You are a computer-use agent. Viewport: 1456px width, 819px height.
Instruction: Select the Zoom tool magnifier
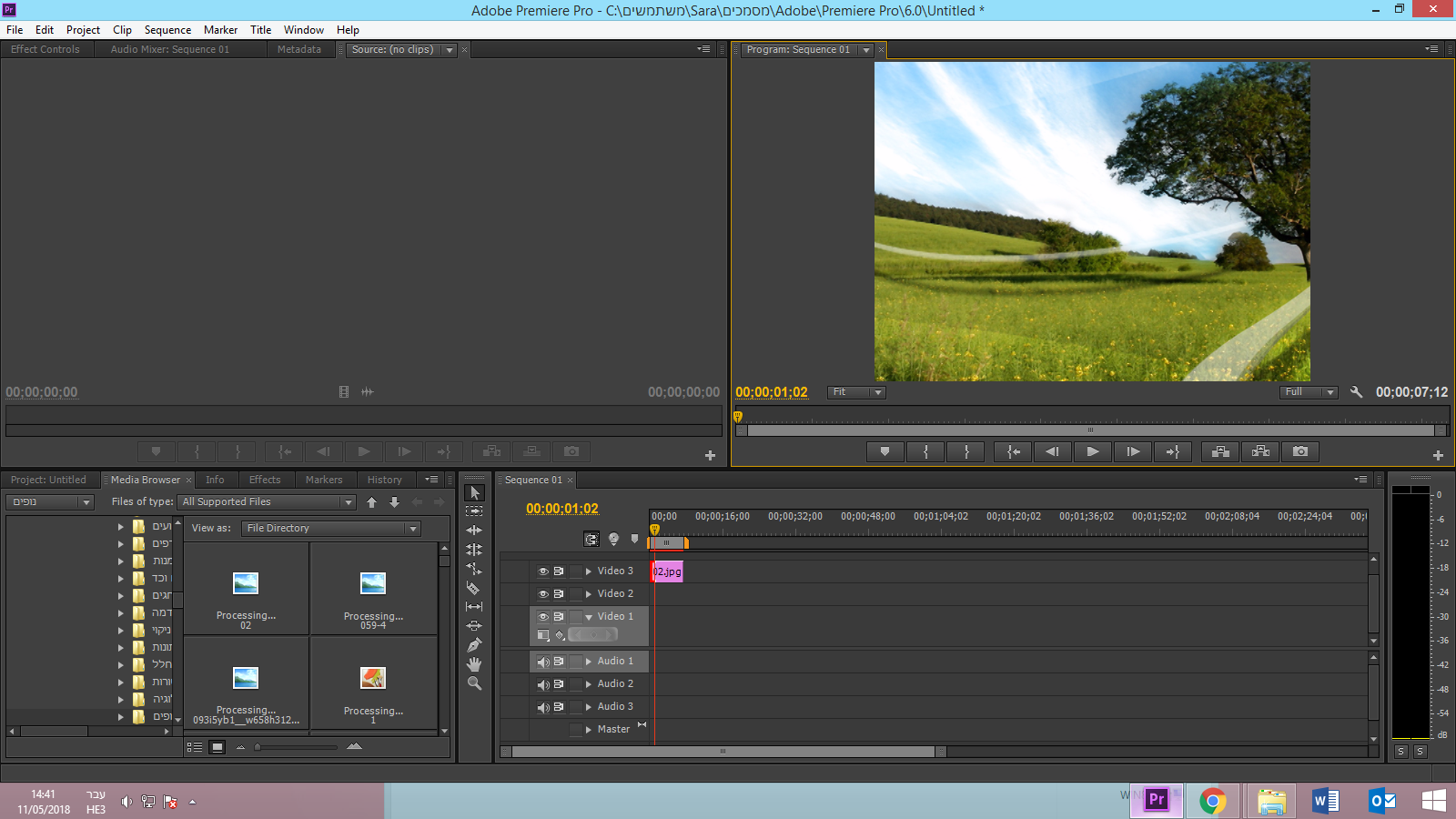point(474,683)
